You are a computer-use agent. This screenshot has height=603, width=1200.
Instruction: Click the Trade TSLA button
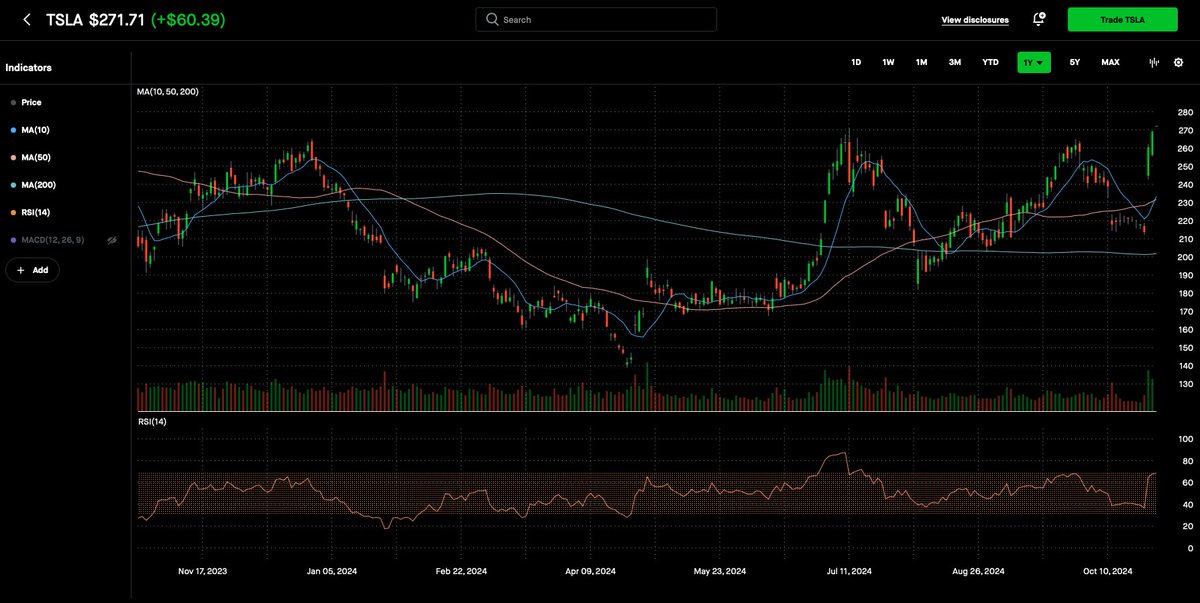click(1122, 19)
